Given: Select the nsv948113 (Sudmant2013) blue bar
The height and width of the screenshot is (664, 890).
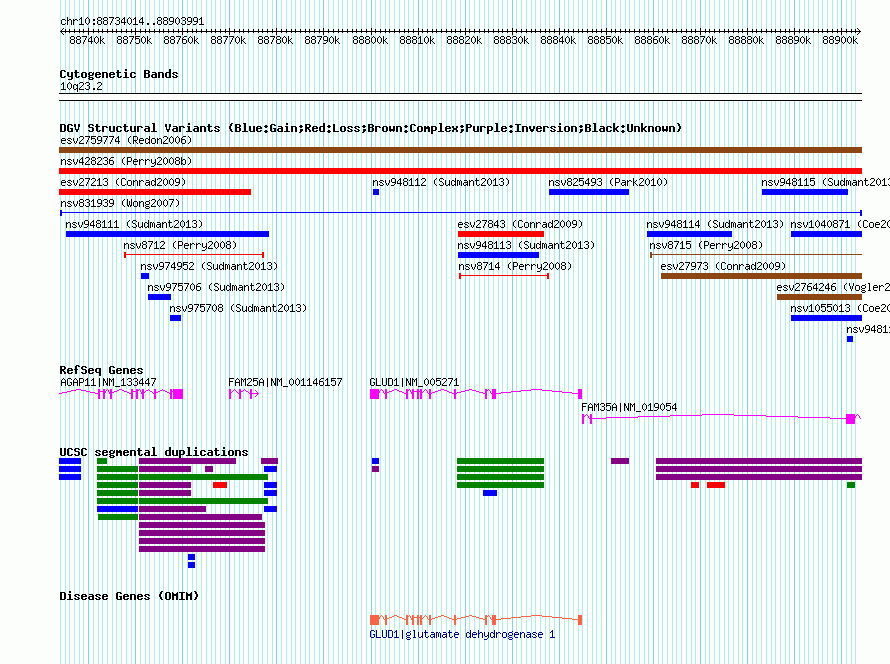Looking at the screenshot, I should [498, 255].
